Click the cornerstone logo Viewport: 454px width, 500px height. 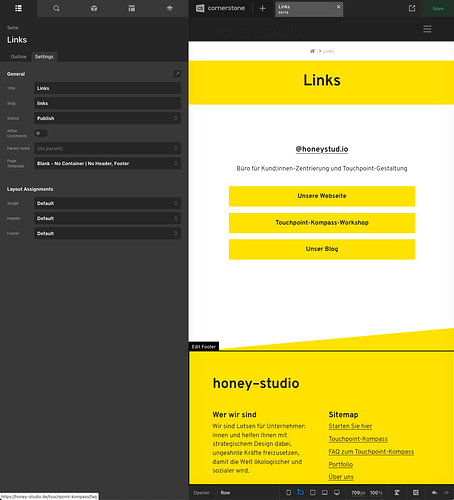tap(220, 8)
